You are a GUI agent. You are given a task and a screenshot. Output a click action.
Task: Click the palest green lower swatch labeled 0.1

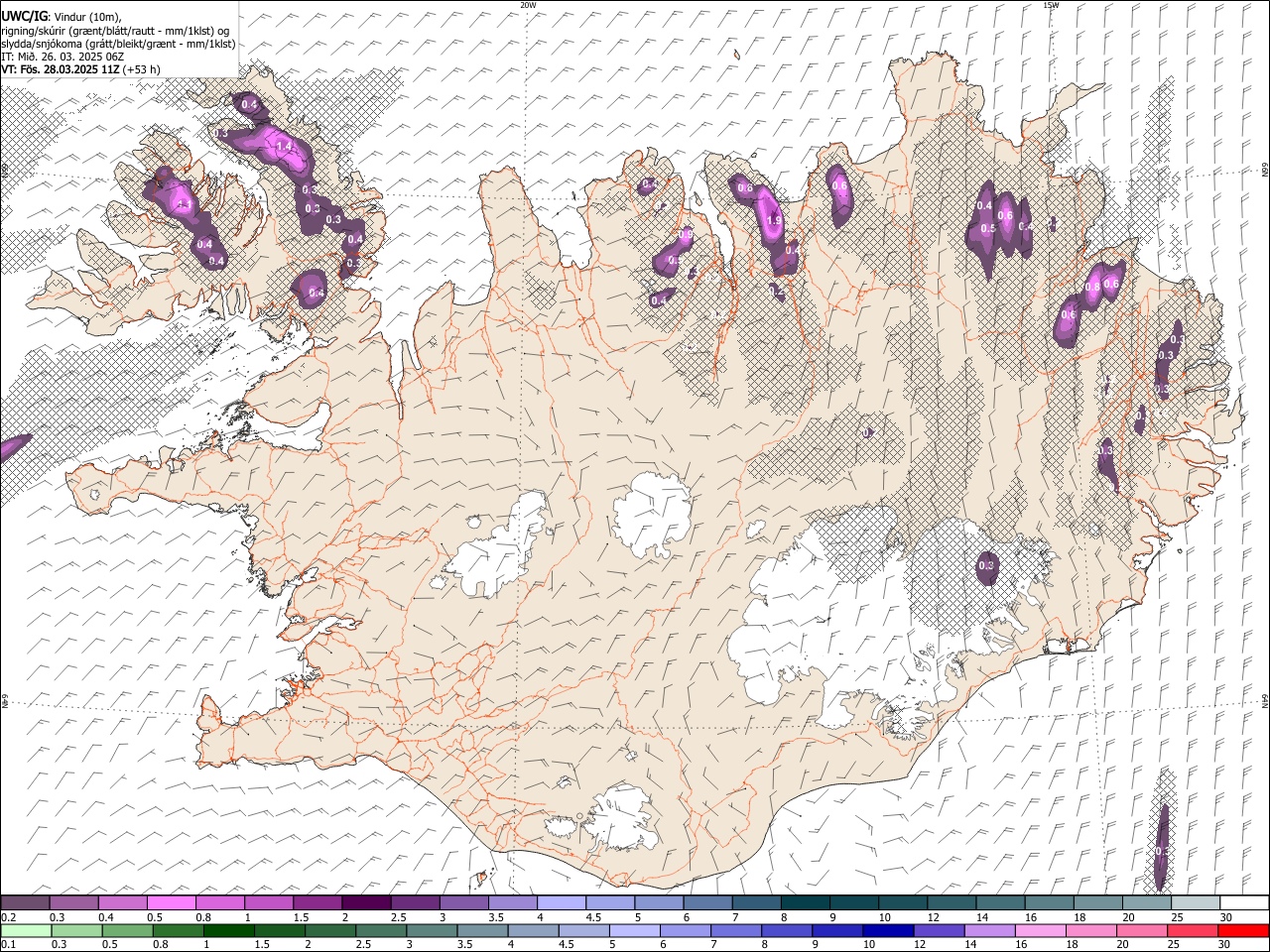pos(26,930)
